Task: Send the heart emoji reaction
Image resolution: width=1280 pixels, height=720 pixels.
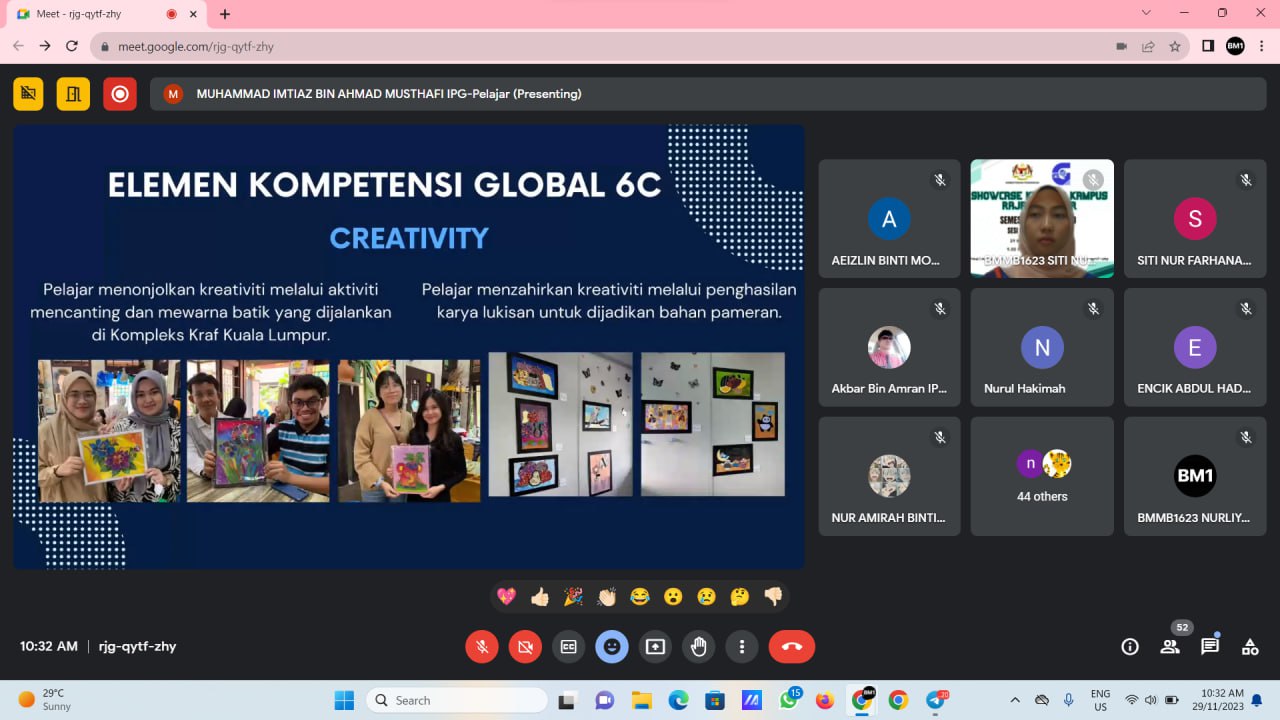Action: [507, 597]
